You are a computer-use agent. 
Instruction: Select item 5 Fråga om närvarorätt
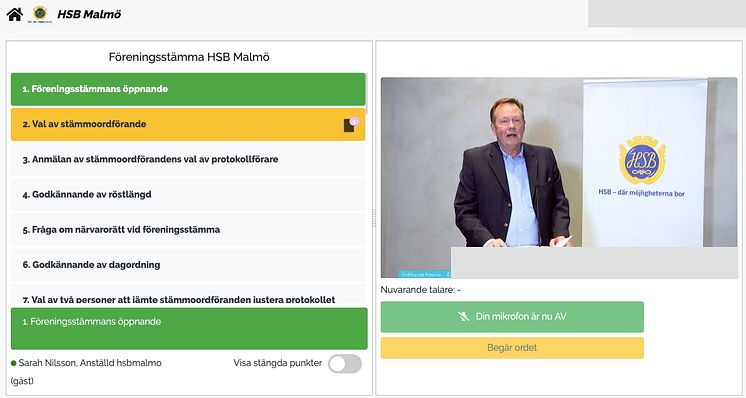188,230
